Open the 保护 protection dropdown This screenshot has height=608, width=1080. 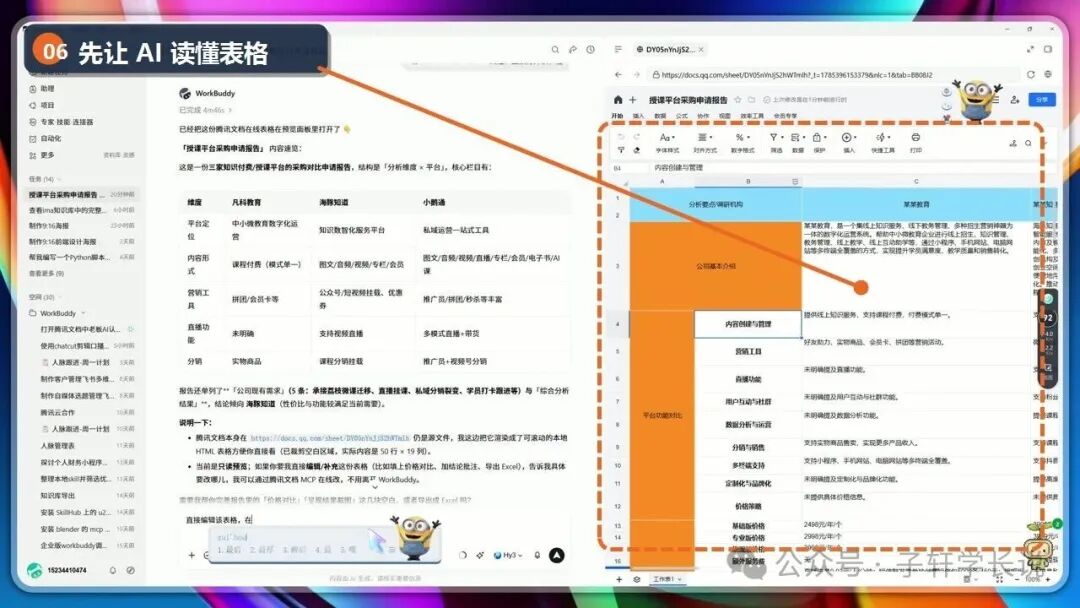(x=819, y=142)
